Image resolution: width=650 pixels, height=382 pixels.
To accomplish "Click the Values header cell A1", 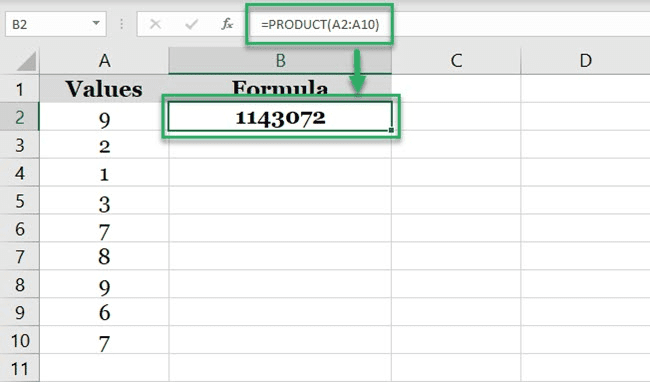I will click(104, 89).
